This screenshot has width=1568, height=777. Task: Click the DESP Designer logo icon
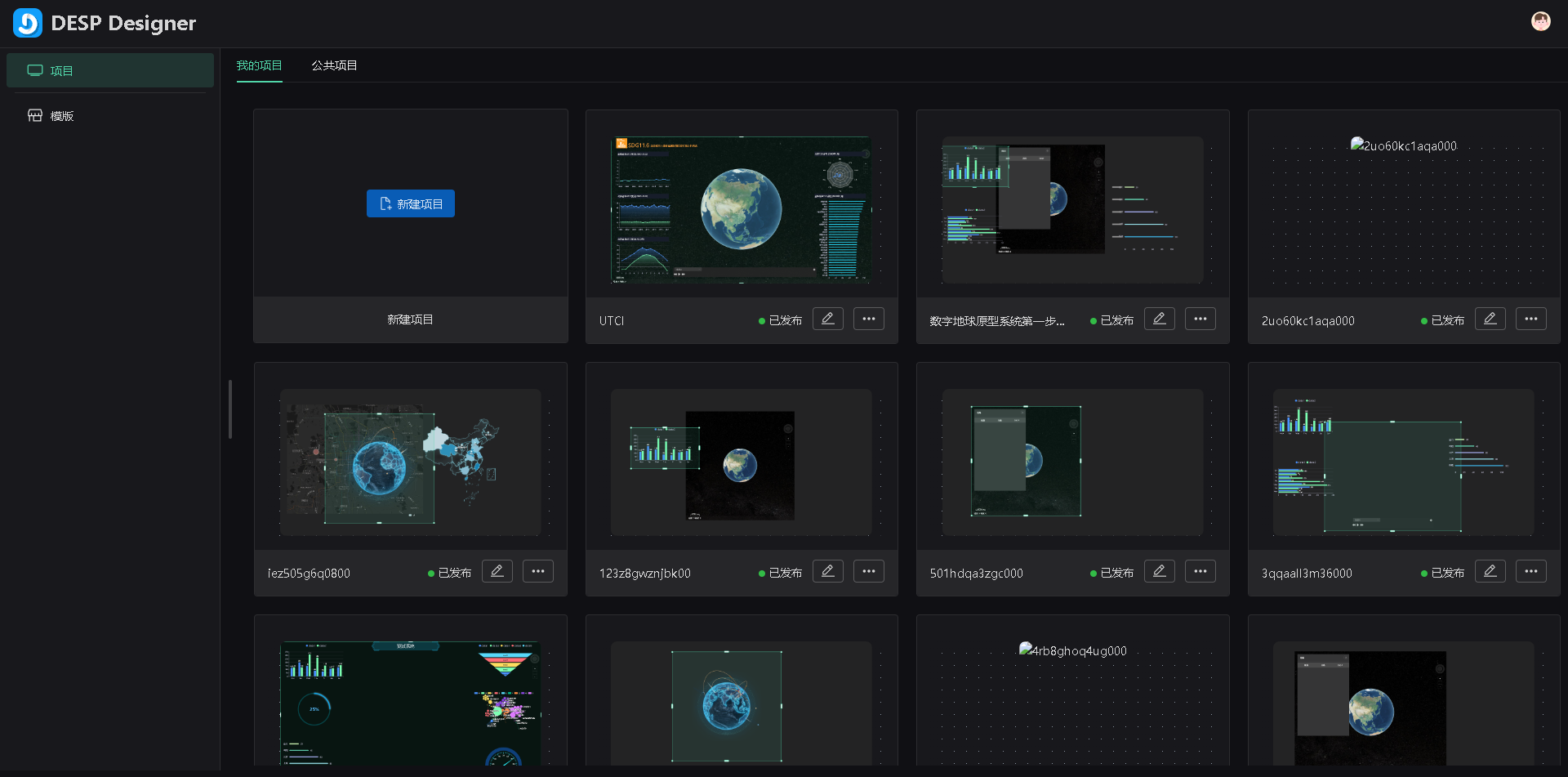(28, 23)
